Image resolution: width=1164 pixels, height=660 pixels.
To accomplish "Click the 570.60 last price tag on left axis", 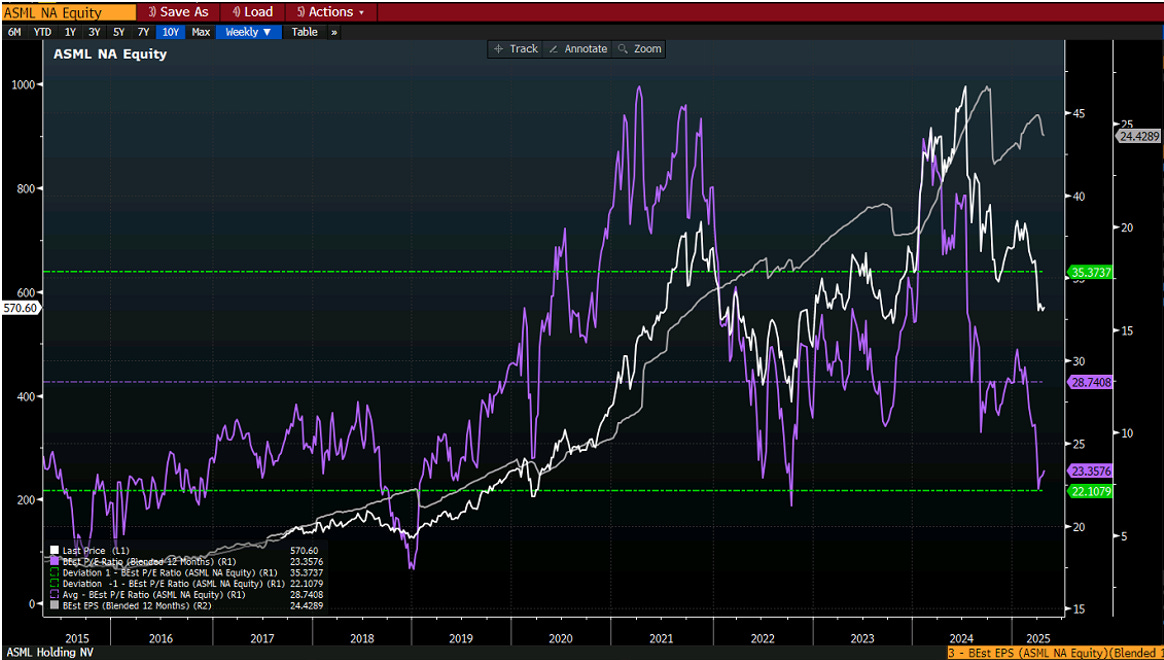I will pyautogui.click(x=20, y=307).
